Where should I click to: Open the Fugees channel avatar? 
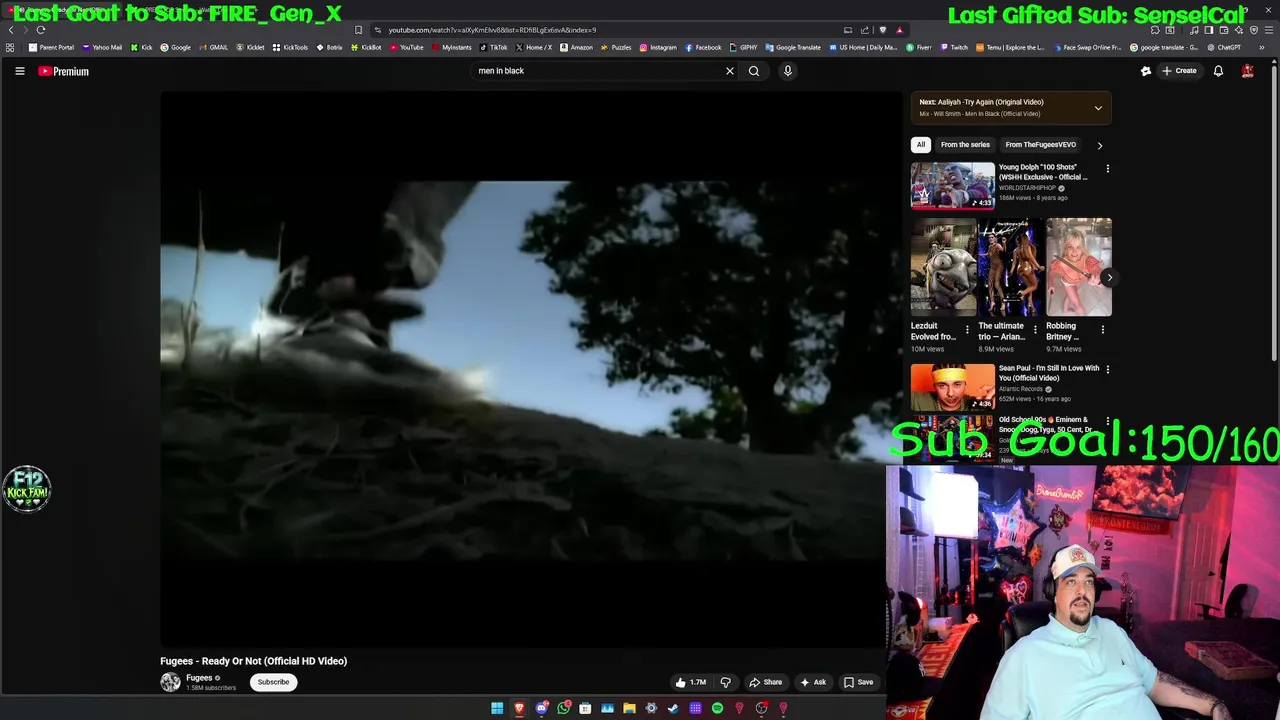point(170,682)
